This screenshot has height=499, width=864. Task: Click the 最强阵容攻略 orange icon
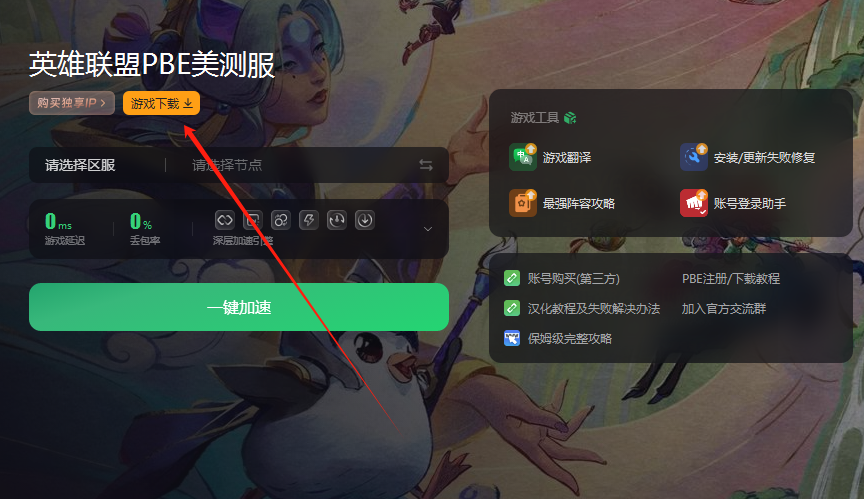point(522,203)
